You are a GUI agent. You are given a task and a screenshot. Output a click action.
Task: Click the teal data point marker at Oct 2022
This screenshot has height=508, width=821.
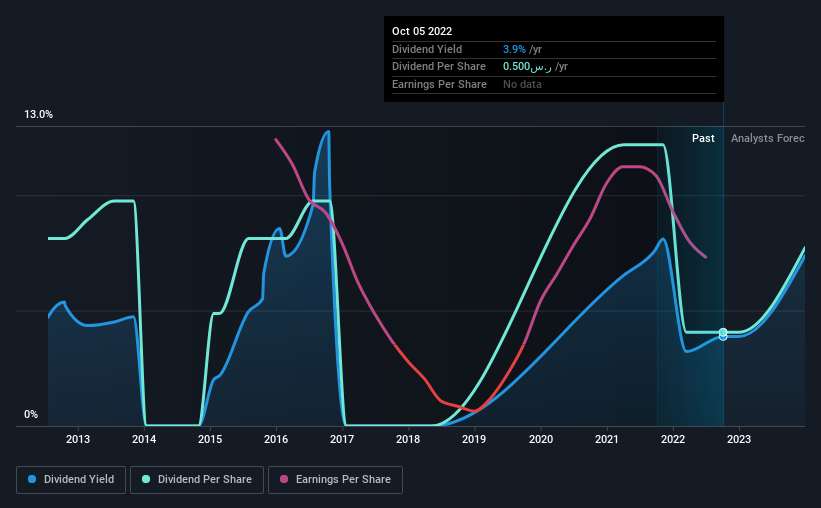point(723,332)
